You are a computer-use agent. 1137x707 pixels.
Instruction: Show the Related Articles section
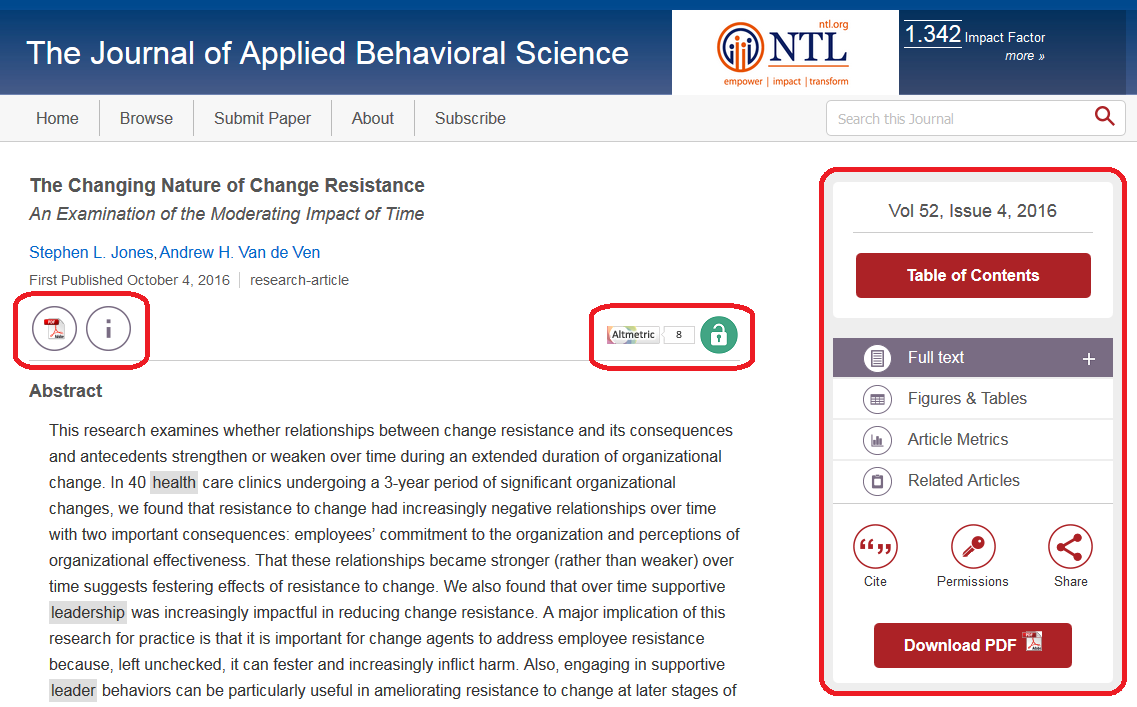click(963, 481)
